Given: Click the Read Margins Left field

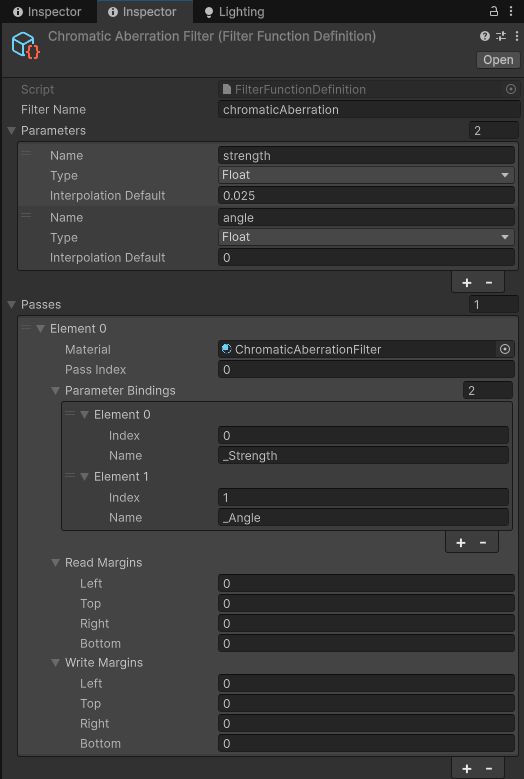Looking at the screenshot, I should (367, 584).
